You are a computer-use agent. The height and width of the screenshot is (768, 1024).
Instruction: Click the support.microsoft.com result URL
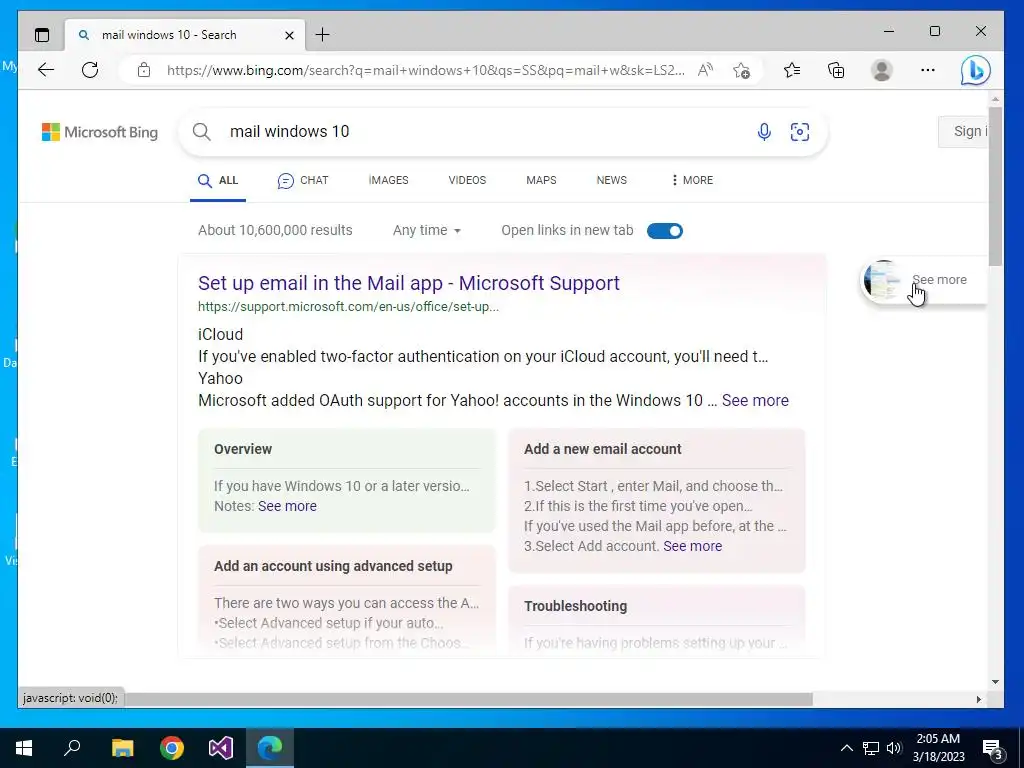[348, 307]
